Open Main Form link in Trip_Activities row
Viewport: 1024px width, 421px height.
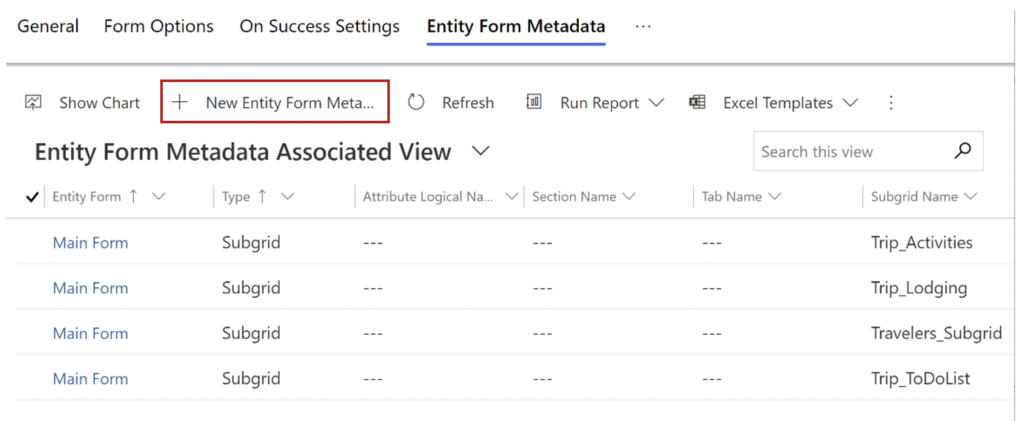(x=90, y=243)
